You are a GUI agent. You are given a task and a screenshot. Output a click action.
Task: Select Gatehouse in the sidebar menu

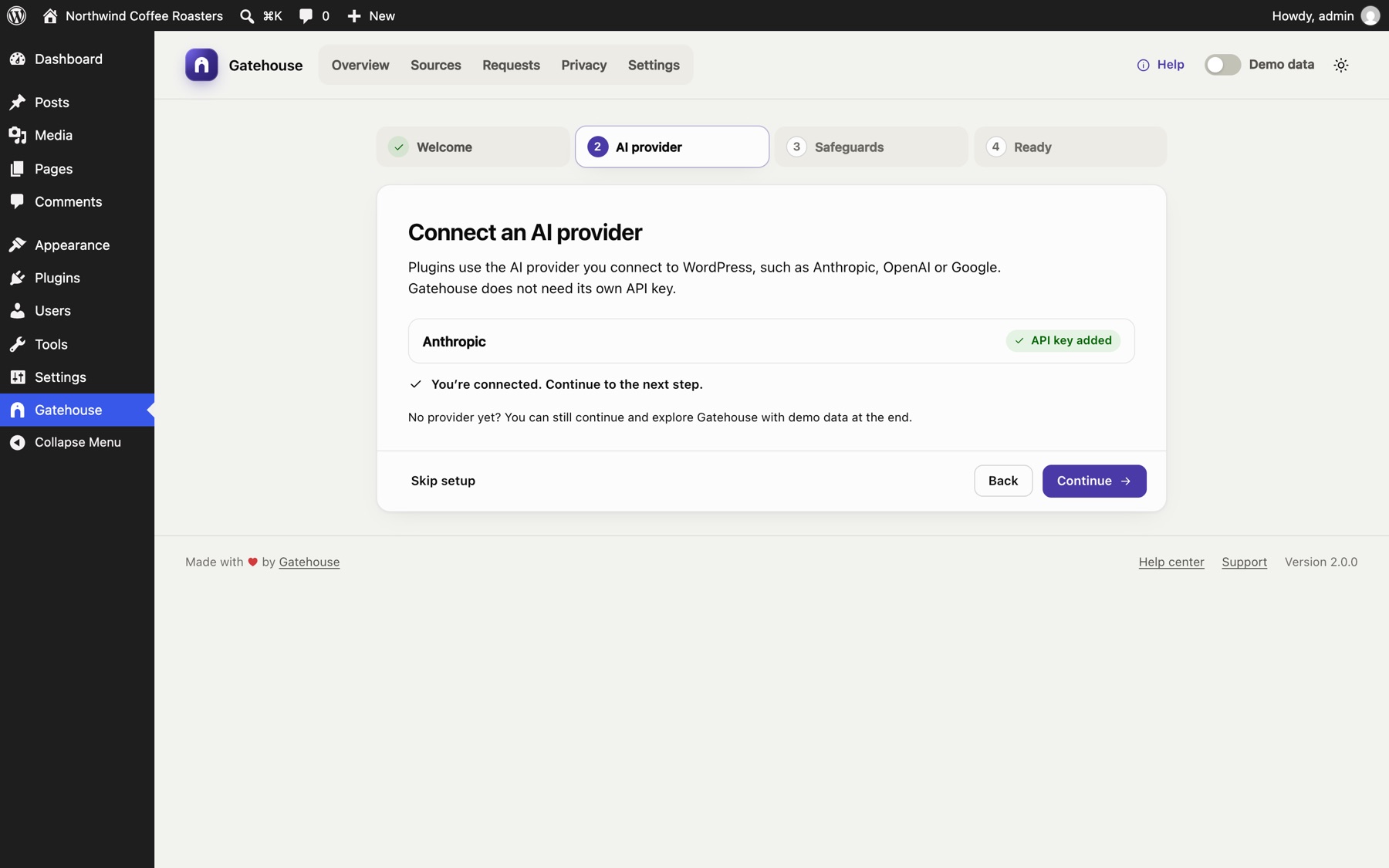pyautogui.click(x=77, y=410)
